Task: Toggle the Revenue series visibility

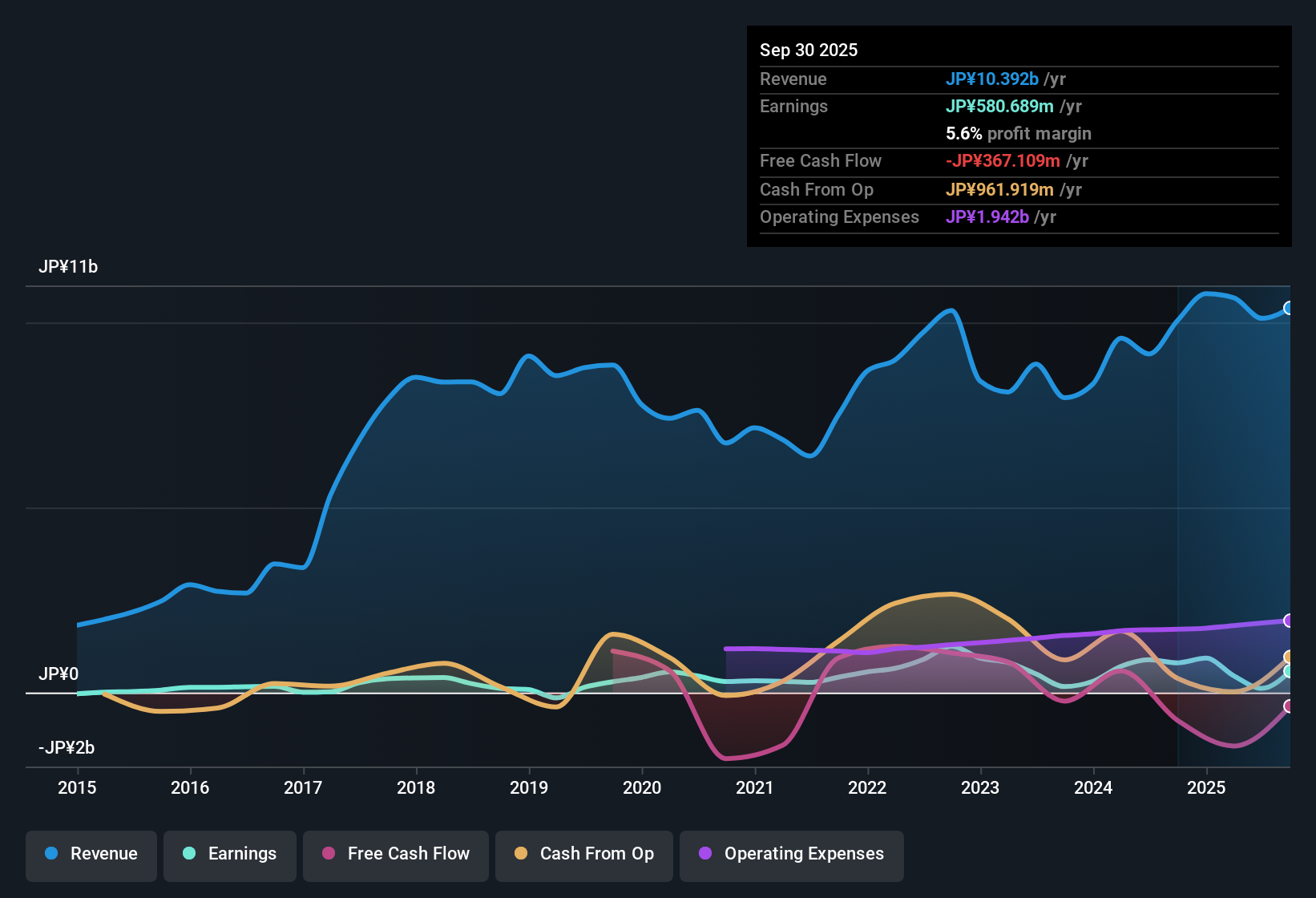Action: click(91, 854)
